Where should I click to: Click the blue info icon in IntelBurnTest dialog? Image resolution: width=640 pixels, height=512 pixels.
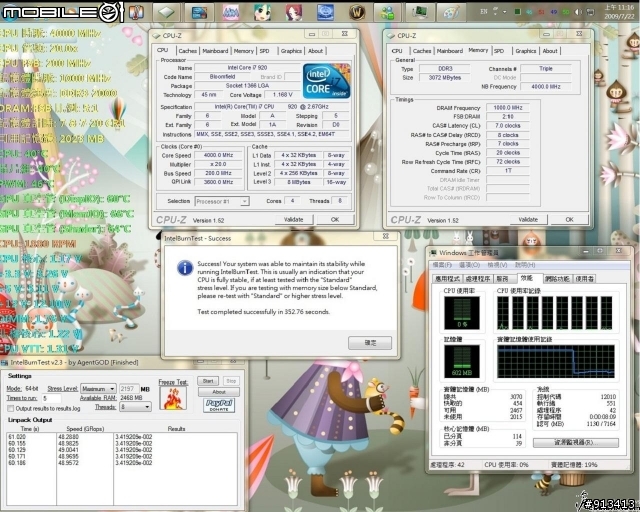185,268
